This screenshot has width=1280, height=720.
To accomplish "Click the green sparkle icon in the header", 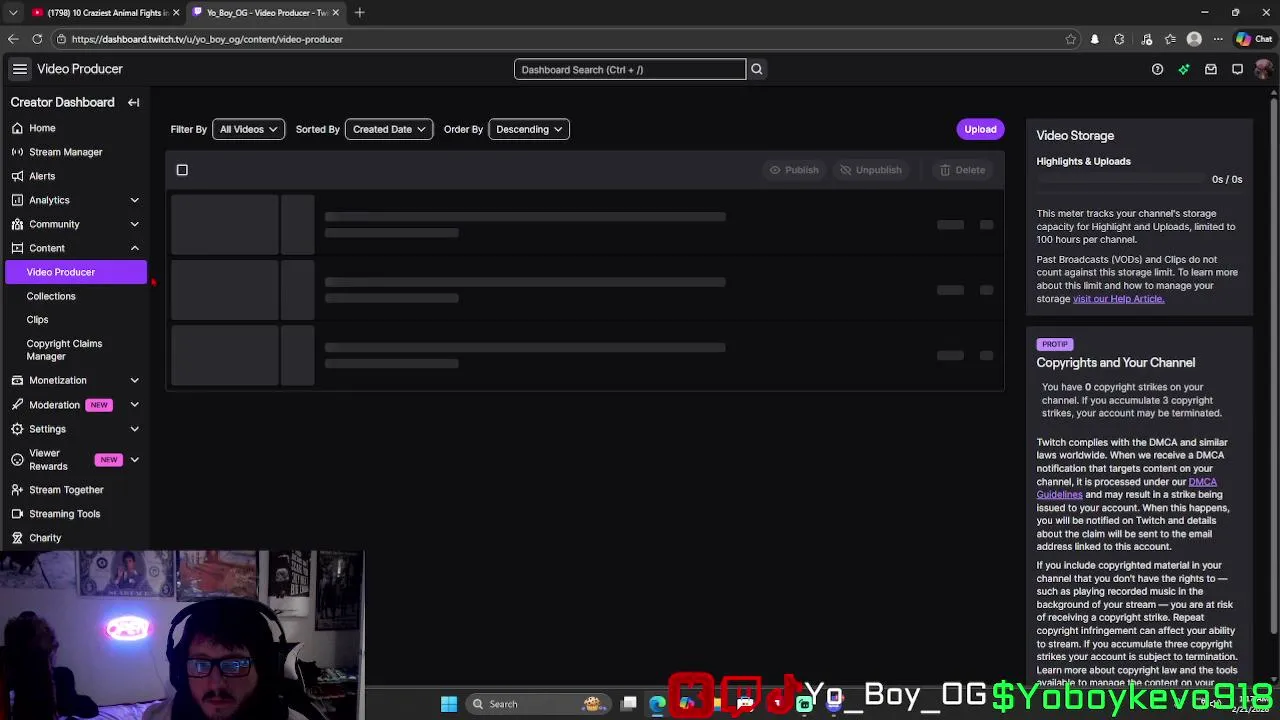I will tap(1184, 69).
